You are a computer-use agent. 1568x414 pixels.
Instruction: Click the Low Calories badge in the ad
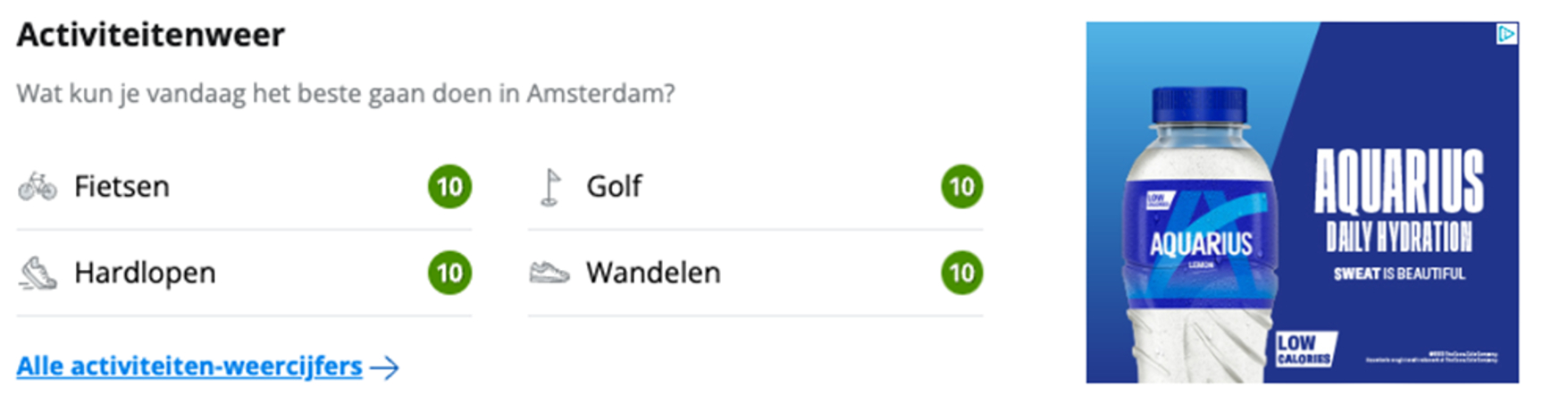1304,349
